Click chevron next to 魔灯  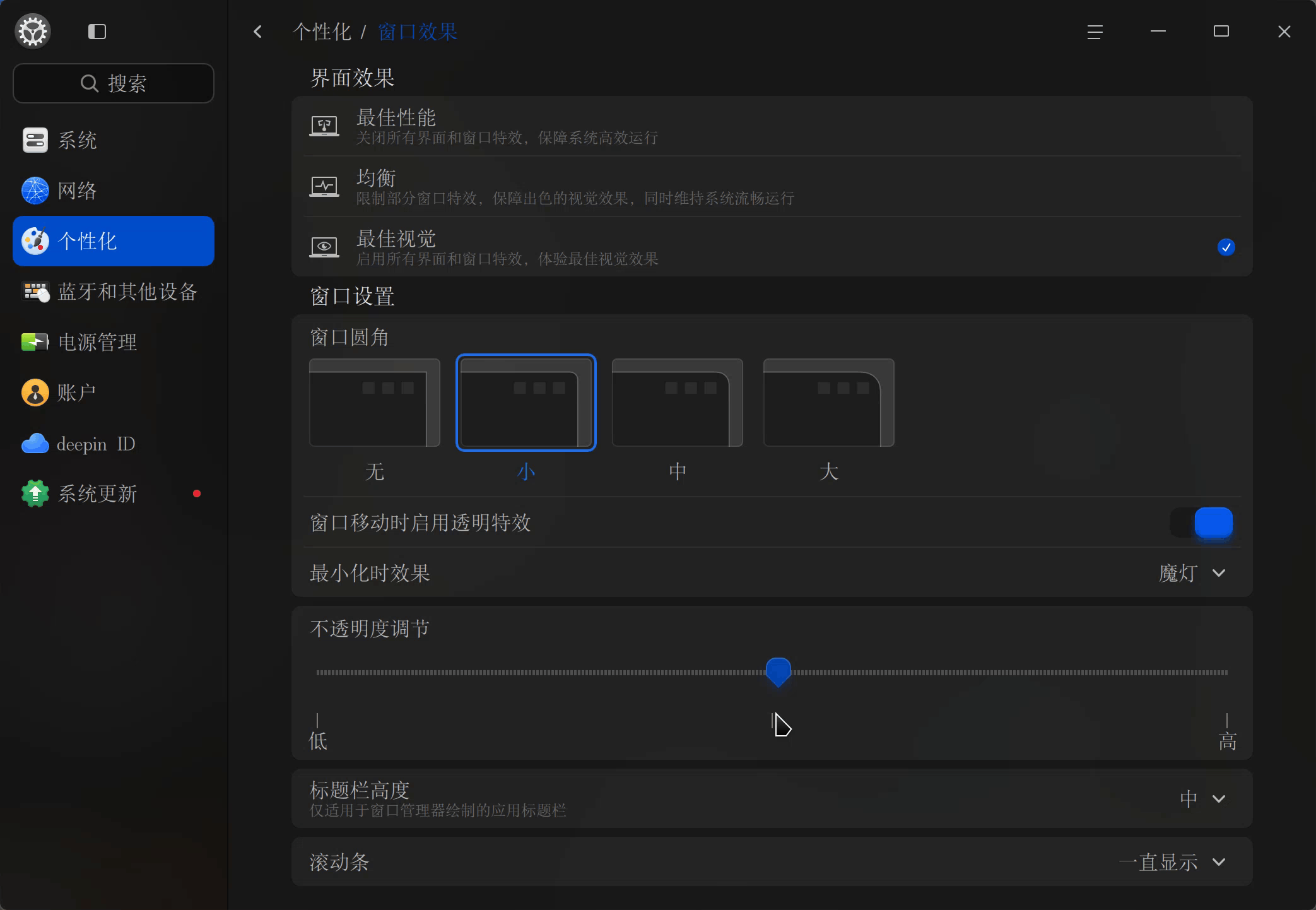click(x=1219, y=573)
